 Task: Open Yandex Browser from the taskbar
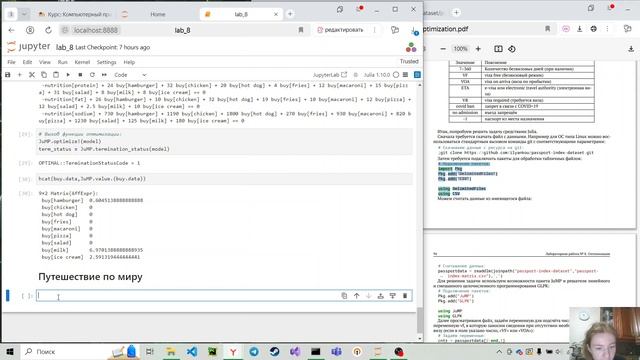point(233,351)
